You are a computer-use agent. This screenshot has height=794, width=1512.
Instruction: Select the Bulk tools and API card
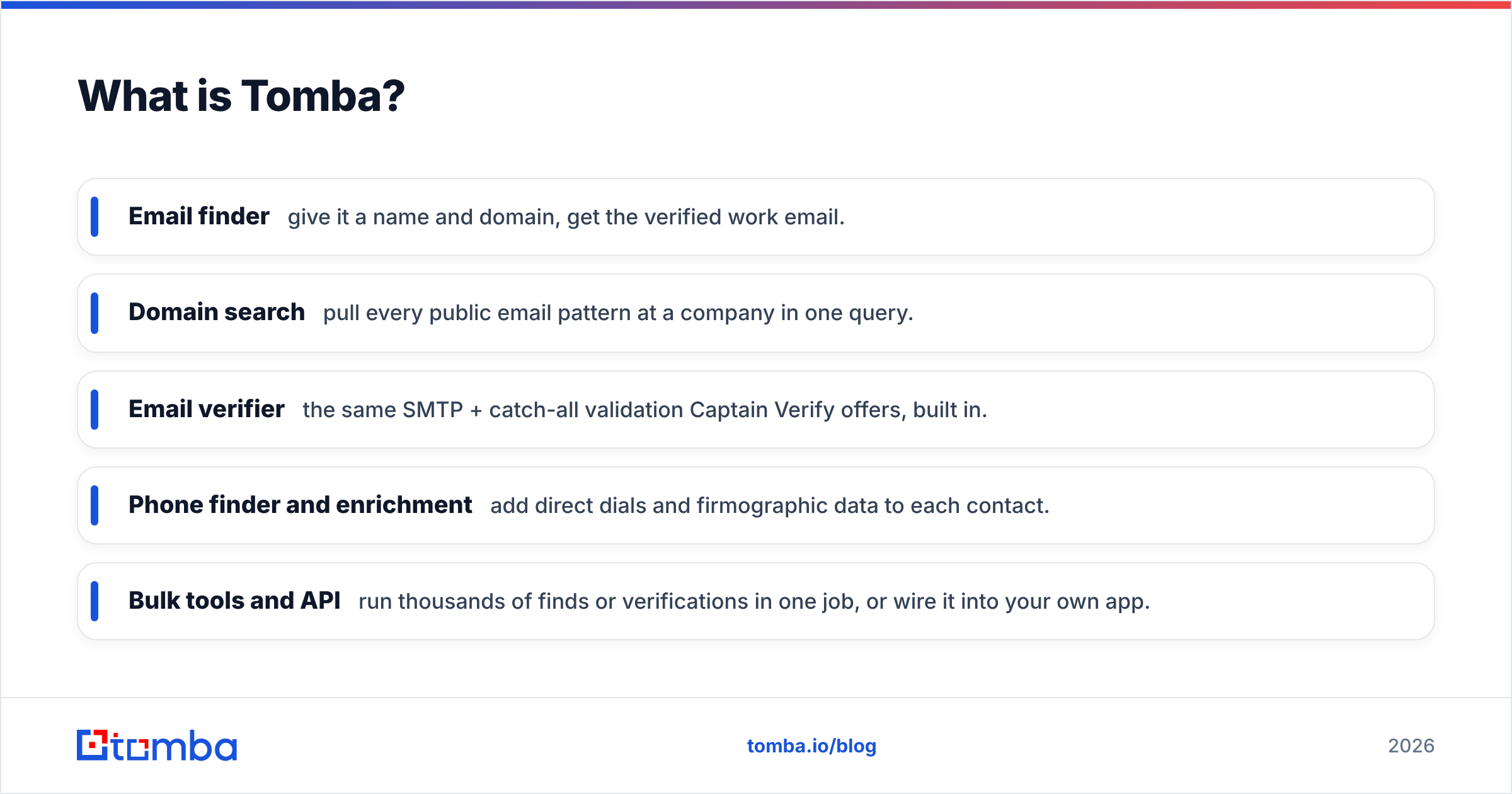click(756, 601)
